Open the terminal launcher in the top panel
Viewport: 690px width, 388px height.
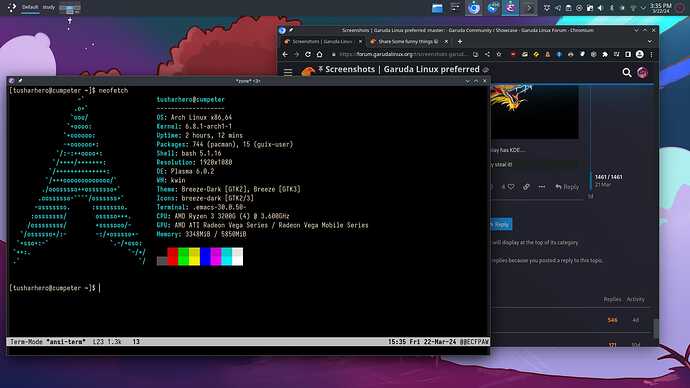(529, 8)
